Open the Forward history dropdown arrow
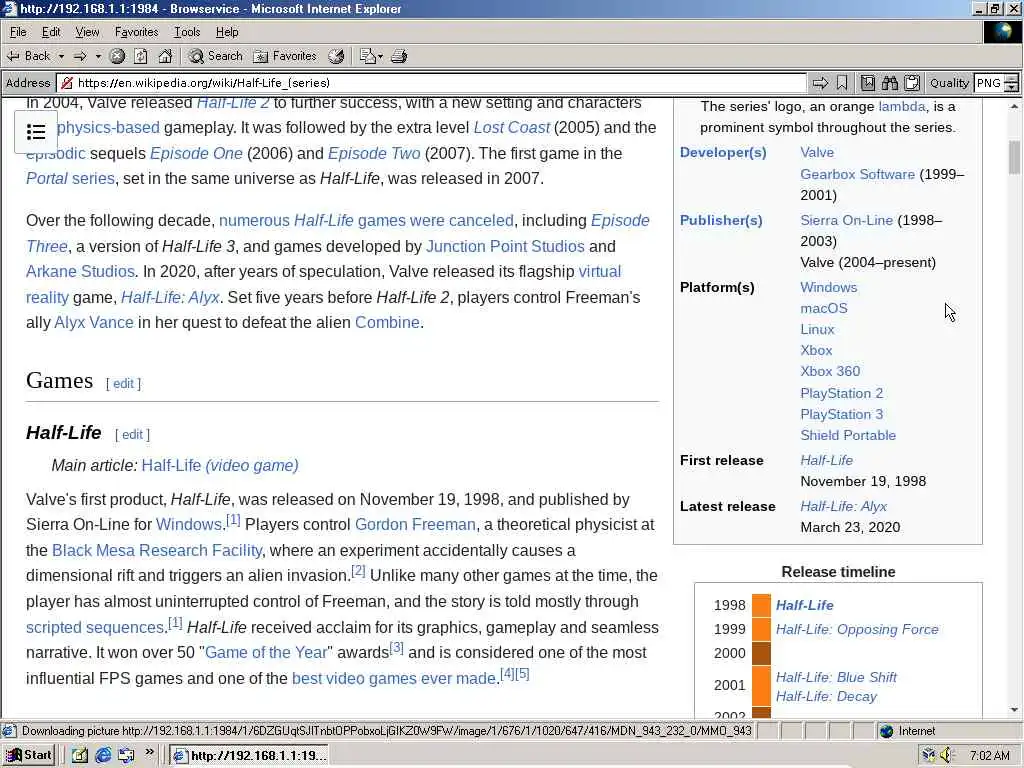 click(x=98, y=56)
